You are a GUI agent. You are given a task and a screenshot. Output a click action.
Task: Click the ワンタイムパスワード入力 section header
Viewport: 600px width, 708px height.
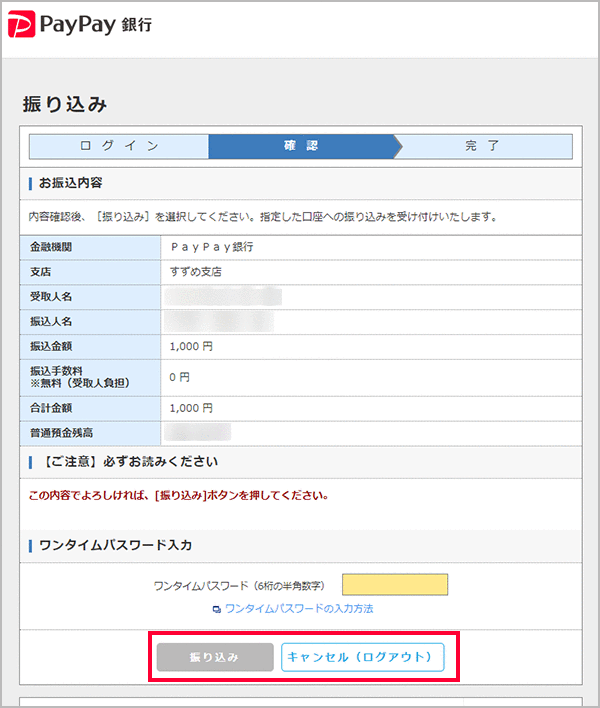116,545
